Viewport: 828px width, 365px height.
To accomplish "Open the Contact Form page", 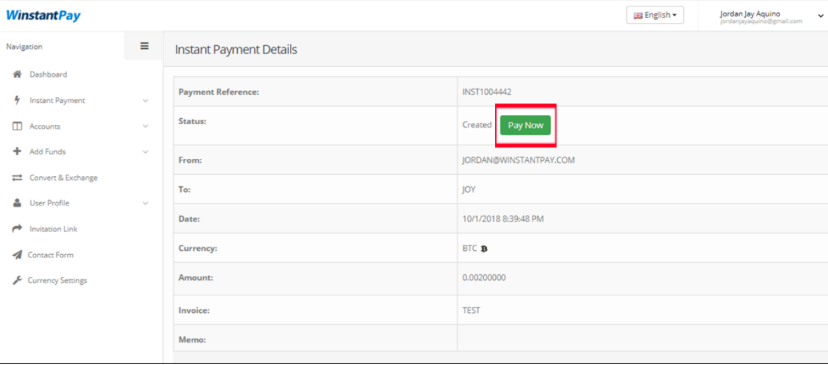I will point(51,255).
